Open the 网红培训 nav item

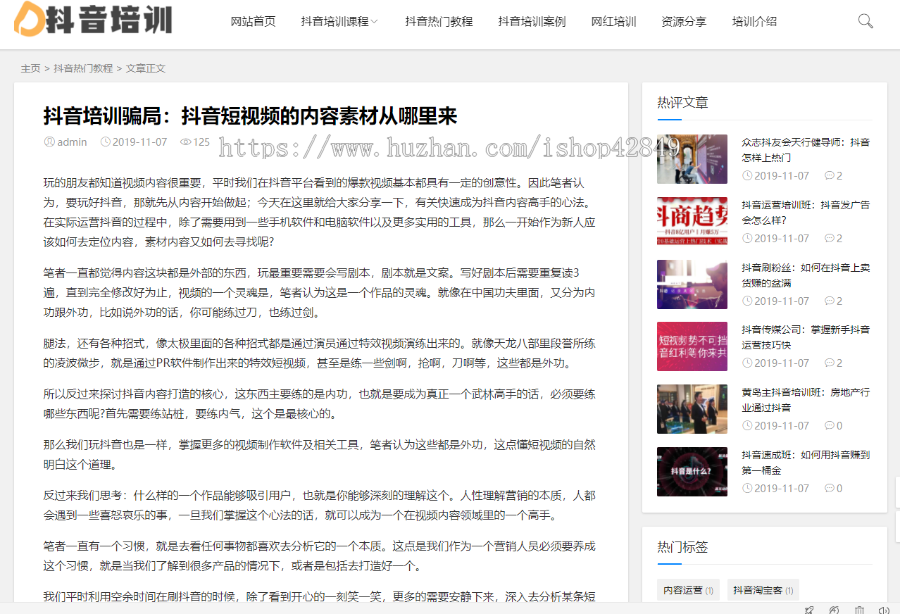[614, 22]
